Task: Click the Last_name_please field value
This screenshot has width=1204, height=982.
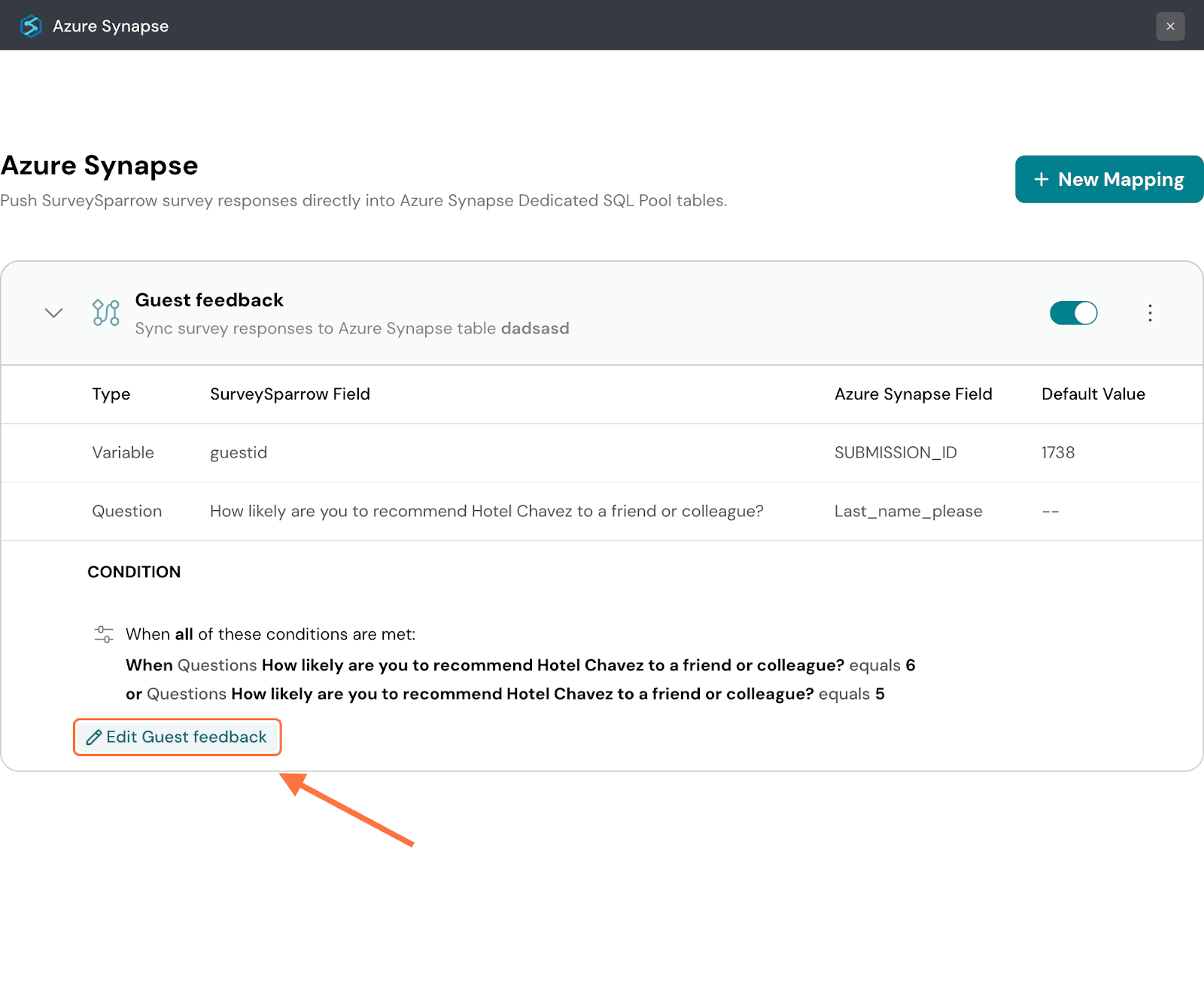Action: click(908, 512)
